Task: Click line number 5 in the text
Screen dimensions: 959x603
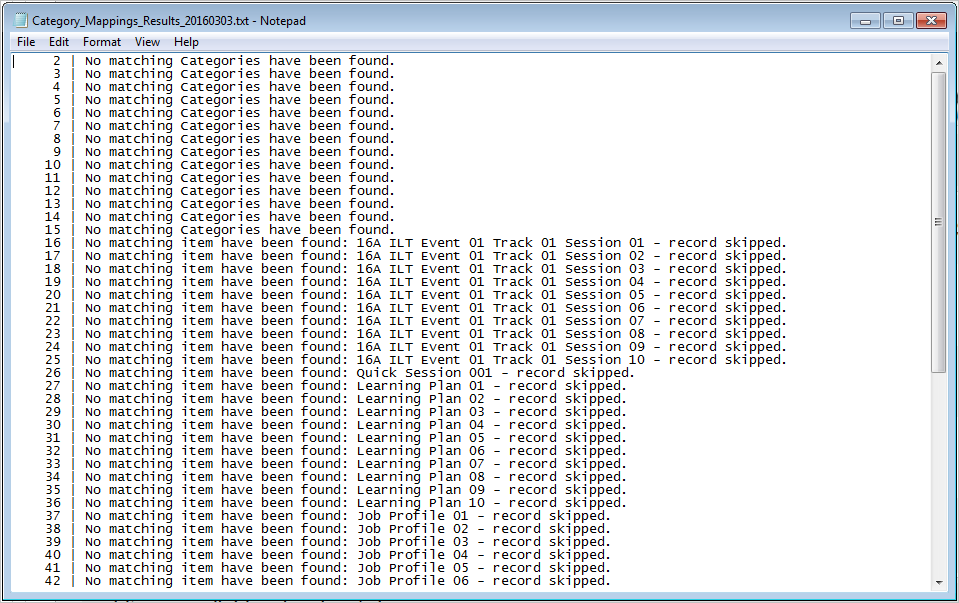Action: (57, 100)
